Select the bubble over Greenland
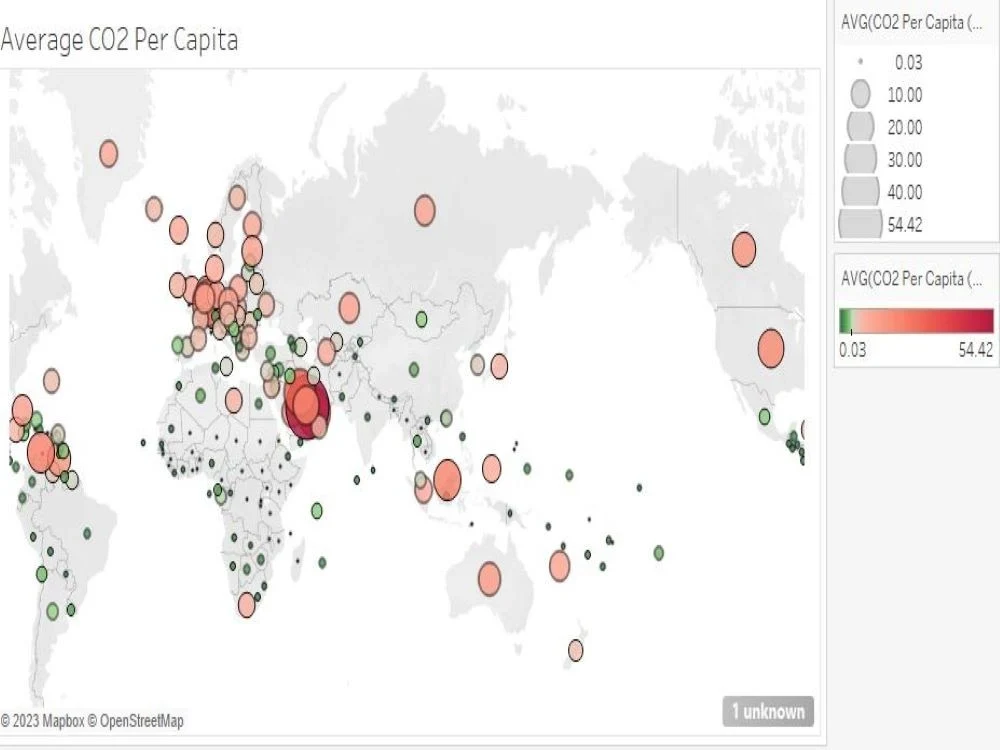The height and width of the screenshot is (750, 1000). (x=108, y=154)
